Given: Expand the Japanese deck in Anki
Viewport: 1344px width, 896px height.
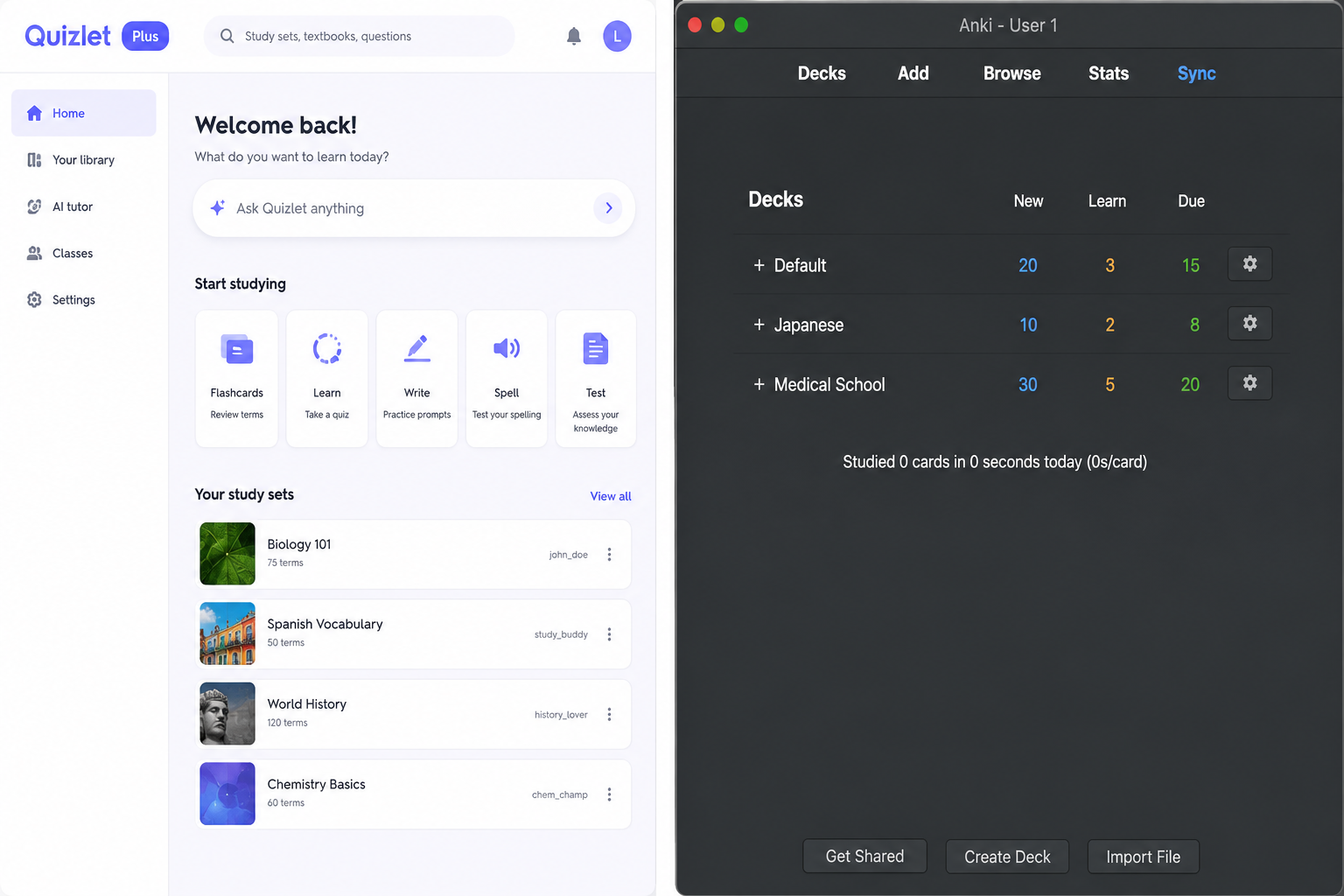Looking at the screenshot, I should (759, 325).
